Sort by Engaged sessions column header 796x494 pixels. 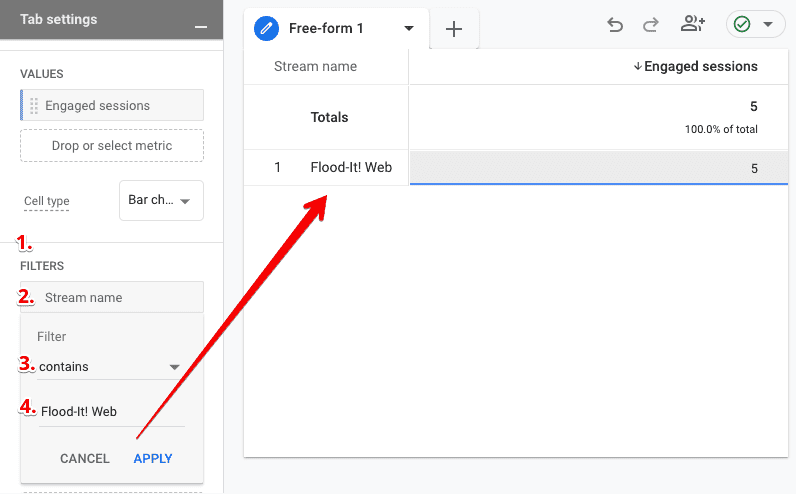(700, 67)
